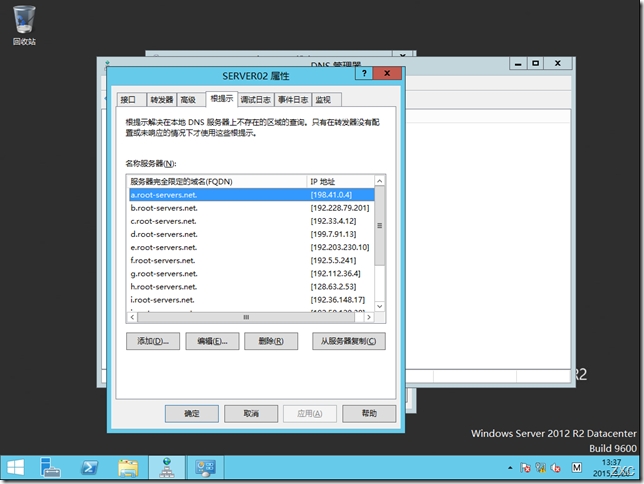
Task: Click the IP 地址 column header
Action: (340, 181)
